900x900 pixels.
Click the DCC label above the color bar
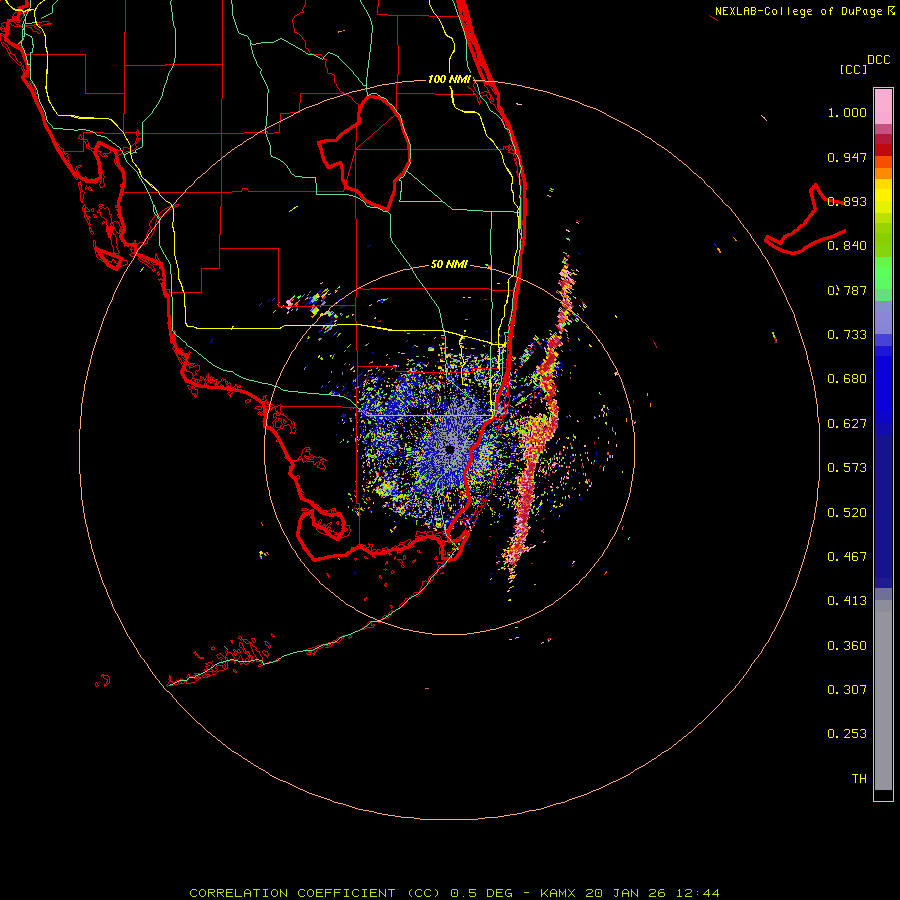pyautogui.click(x=878, y=60)
